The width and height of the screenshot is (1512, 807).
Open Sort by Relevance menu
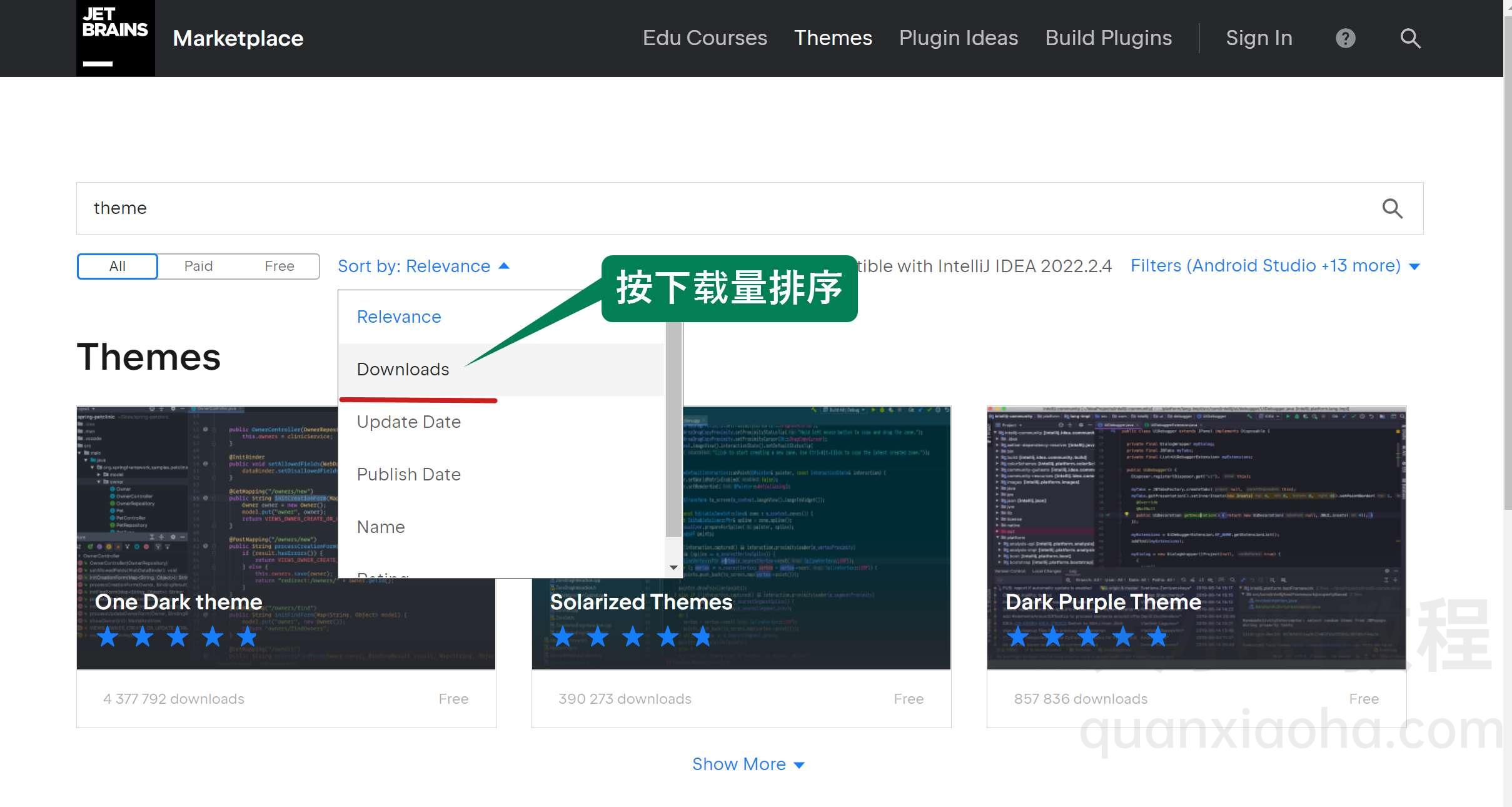[421, 266]
